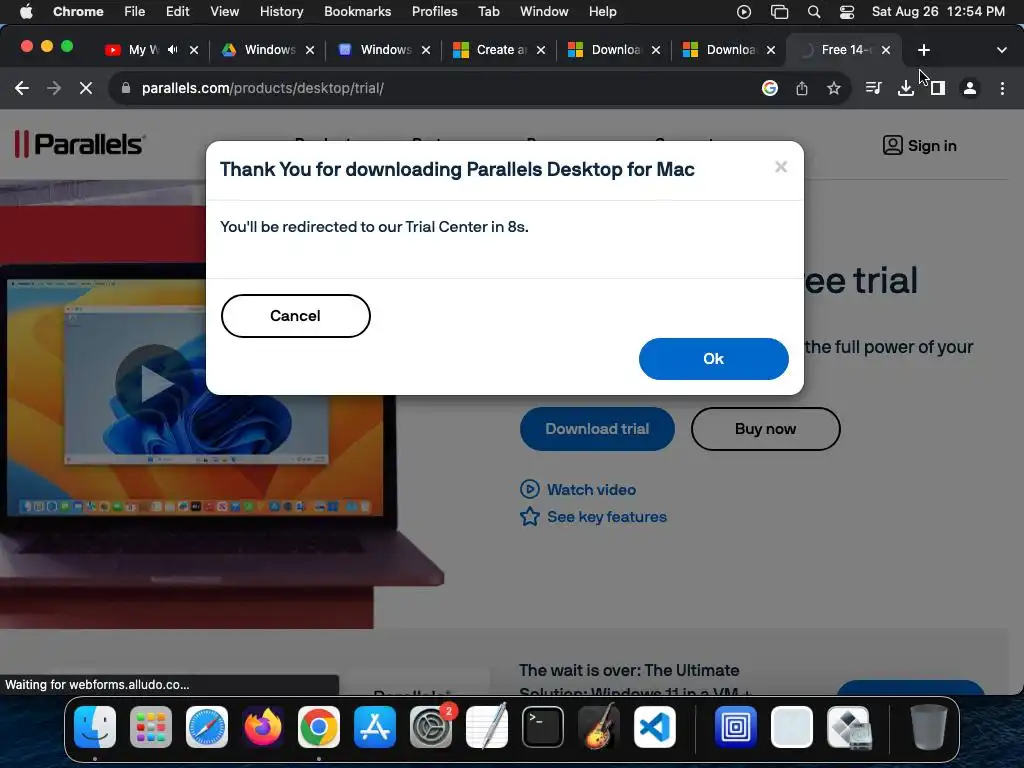This screenshot has width=1024, height=768.
Task: Close the 'Free 14-' Parallels tab
Action: (886, 50)
